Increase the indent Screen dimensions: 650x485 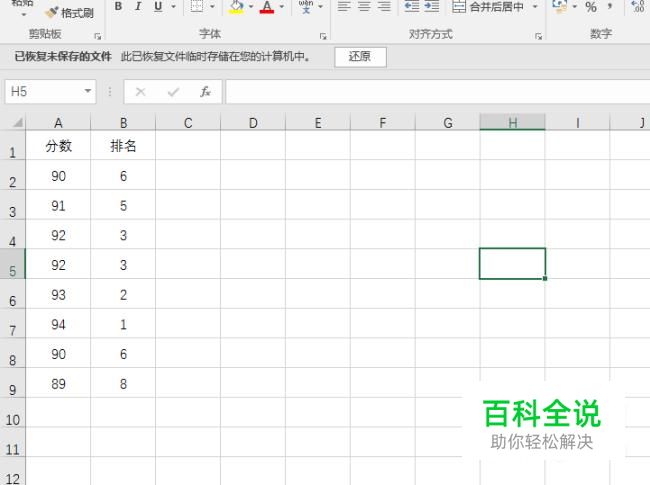pos(432,6)
